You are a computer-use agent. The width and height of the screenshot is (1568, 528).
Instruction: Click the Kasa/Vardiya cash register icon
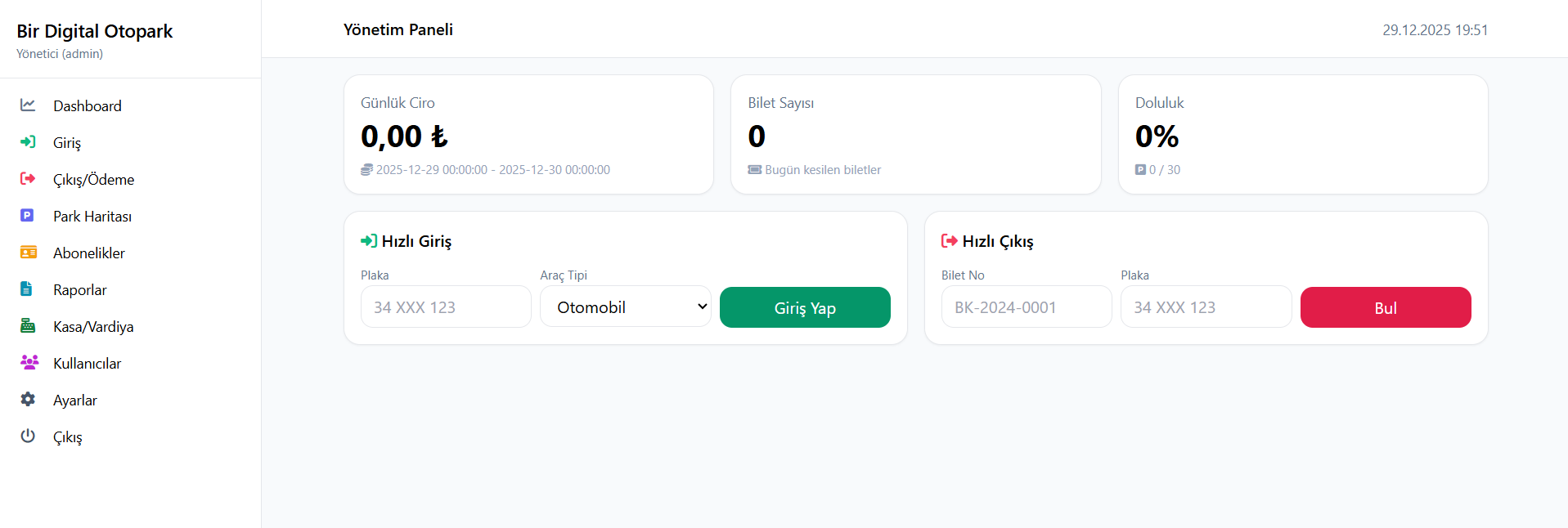(x=29, y=326)
